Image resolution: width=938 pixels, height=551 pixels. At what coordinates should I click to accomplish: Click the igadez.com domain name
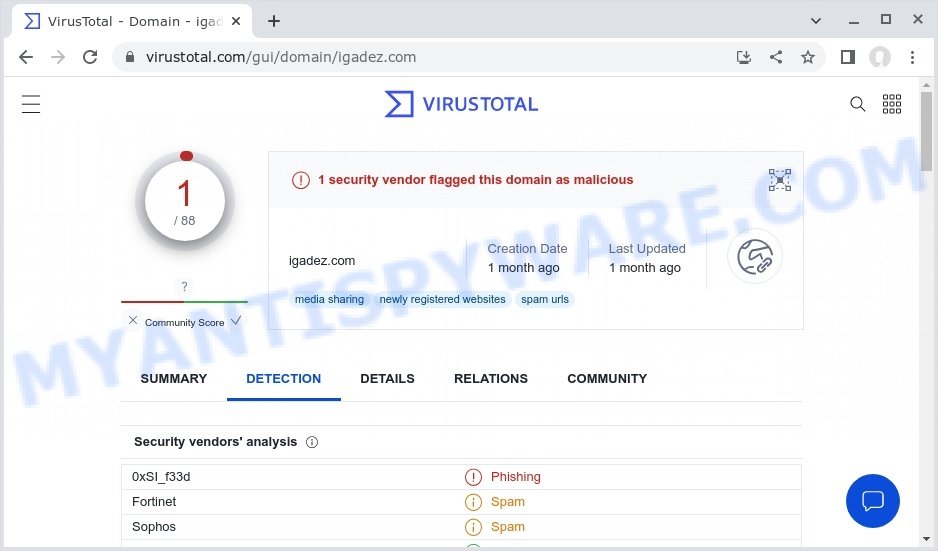322,261
